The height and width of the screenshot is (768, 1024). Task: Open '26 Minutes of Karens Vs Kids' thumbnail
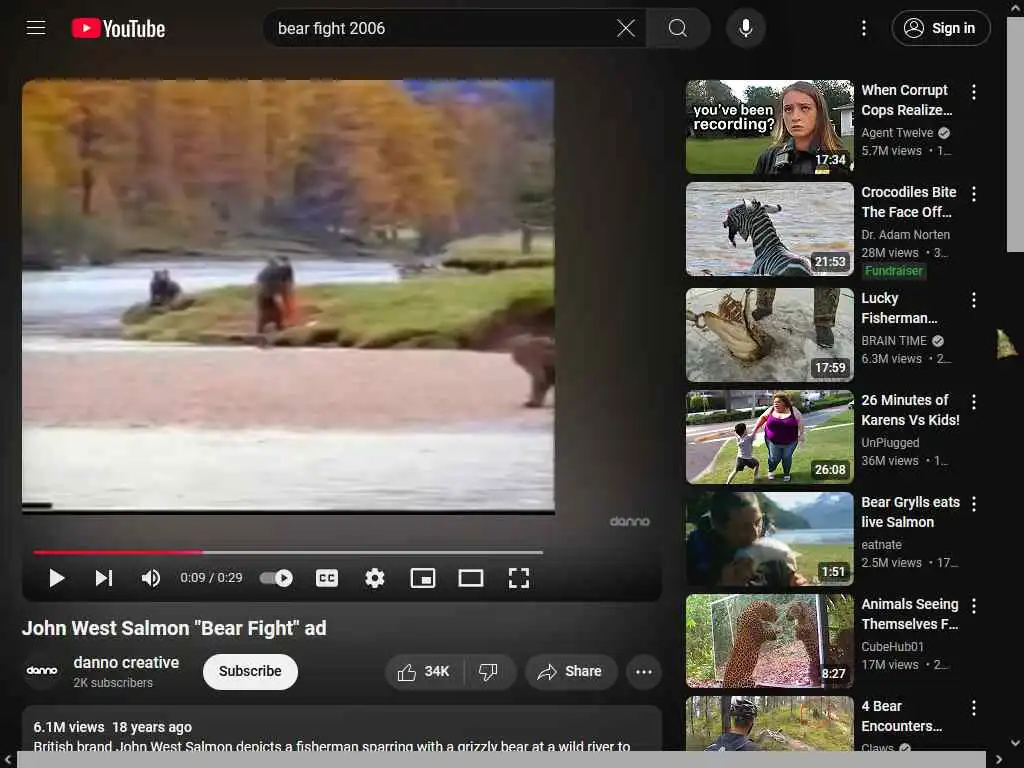click(769, 437)
